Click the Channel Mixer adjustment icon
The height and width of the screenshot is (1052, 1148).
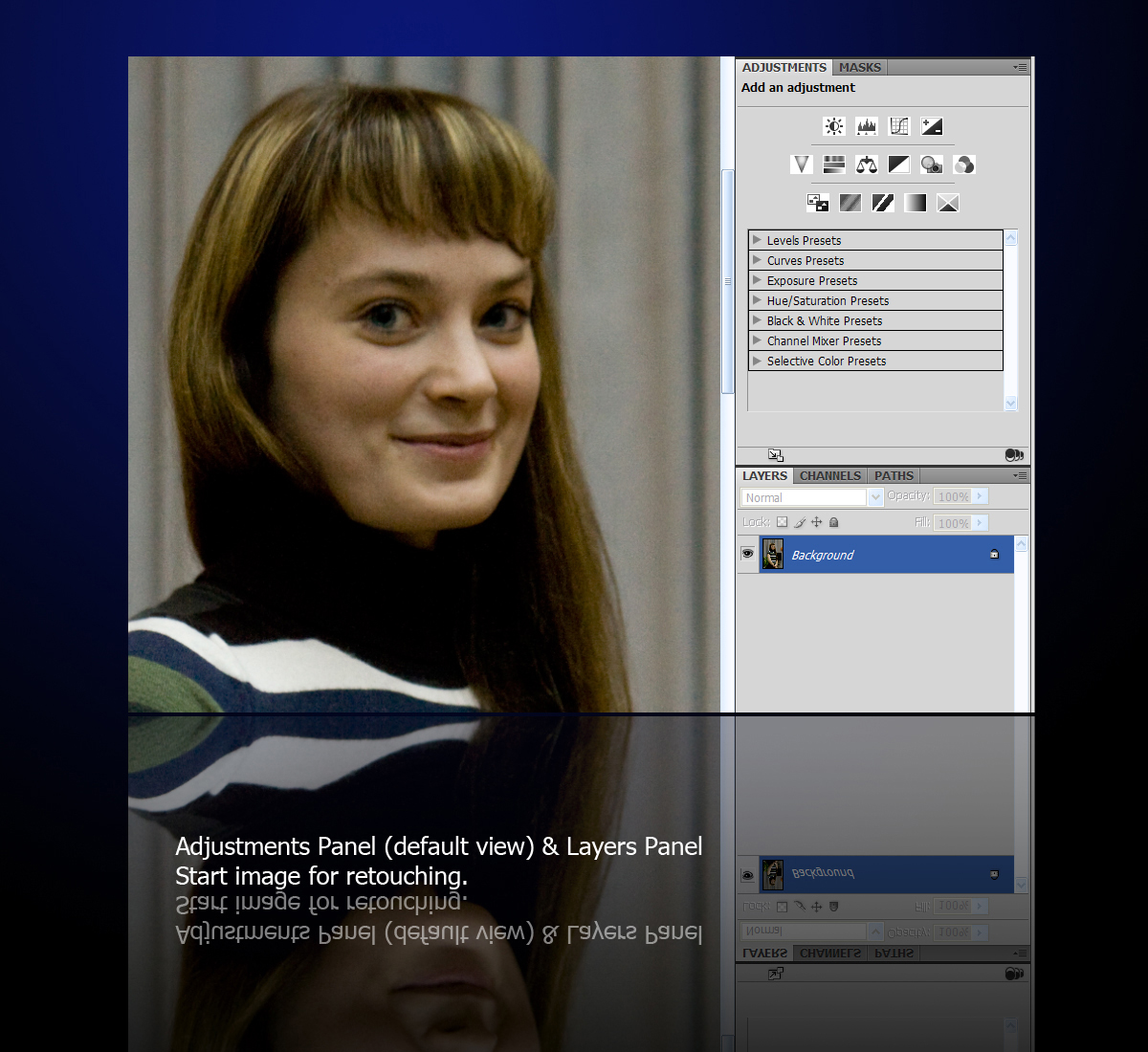(x=964, y=164)
